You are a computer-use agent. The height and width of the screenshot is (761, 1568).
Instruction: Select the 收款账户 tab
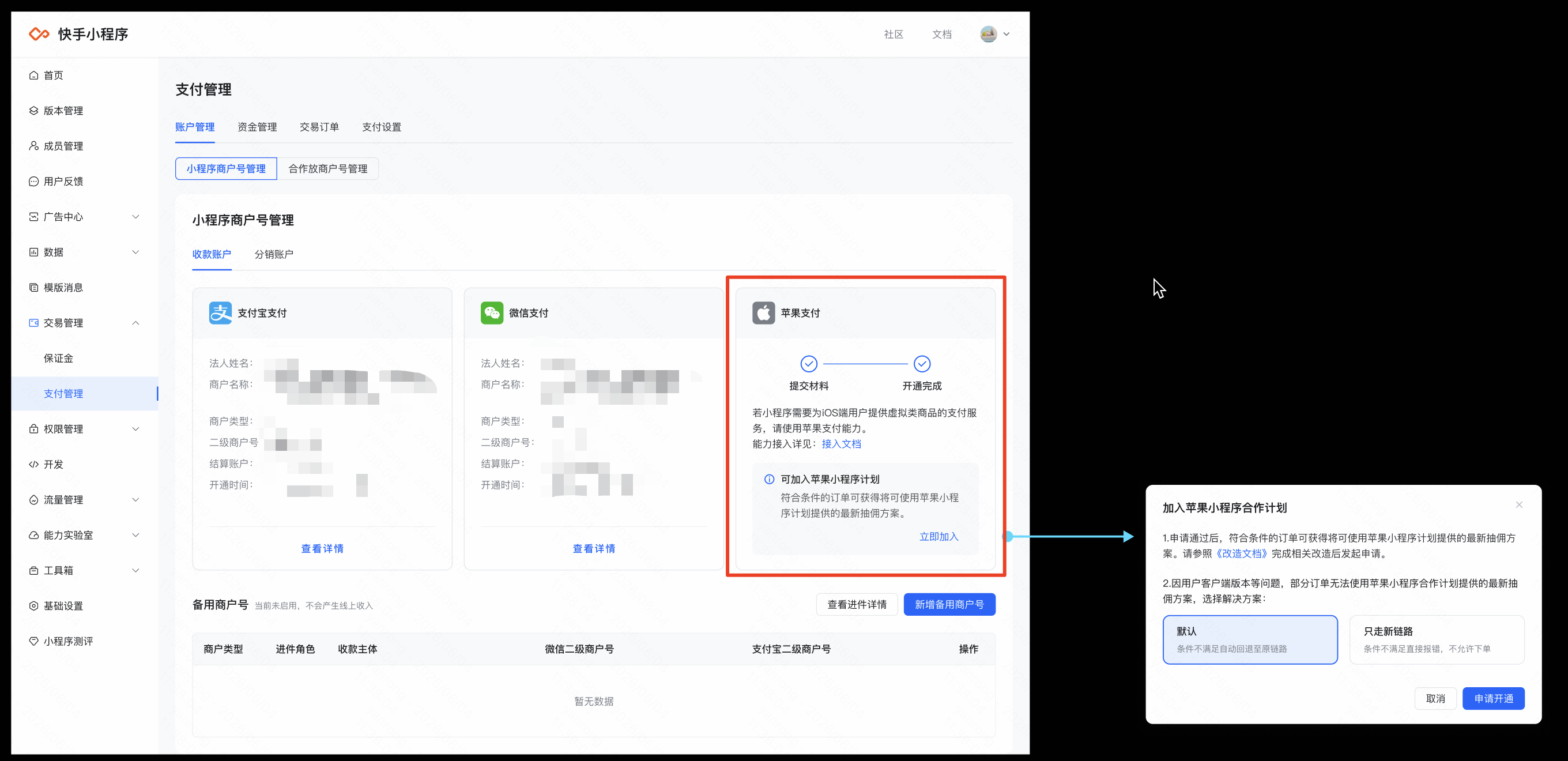coord(212,254)
